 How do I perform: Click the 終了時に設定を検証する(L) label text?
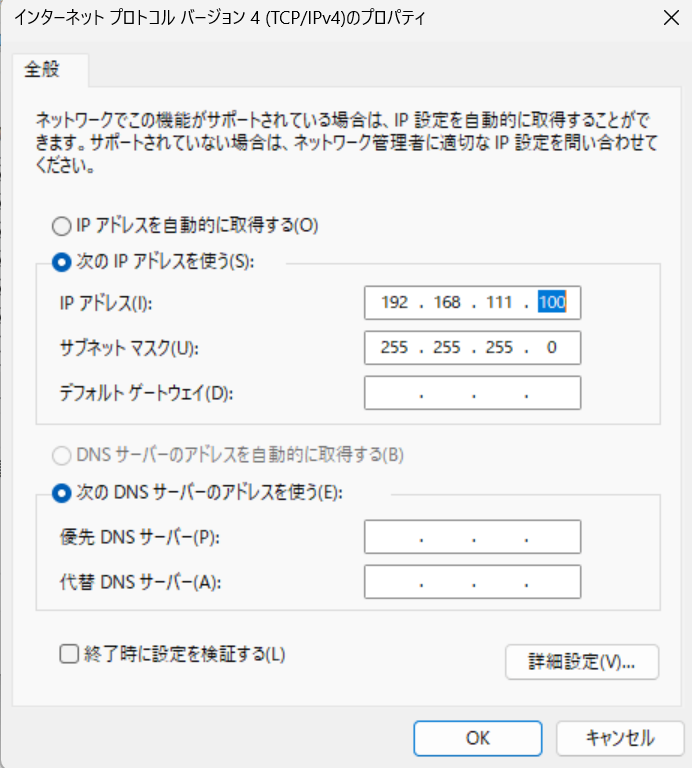[185, 654]
